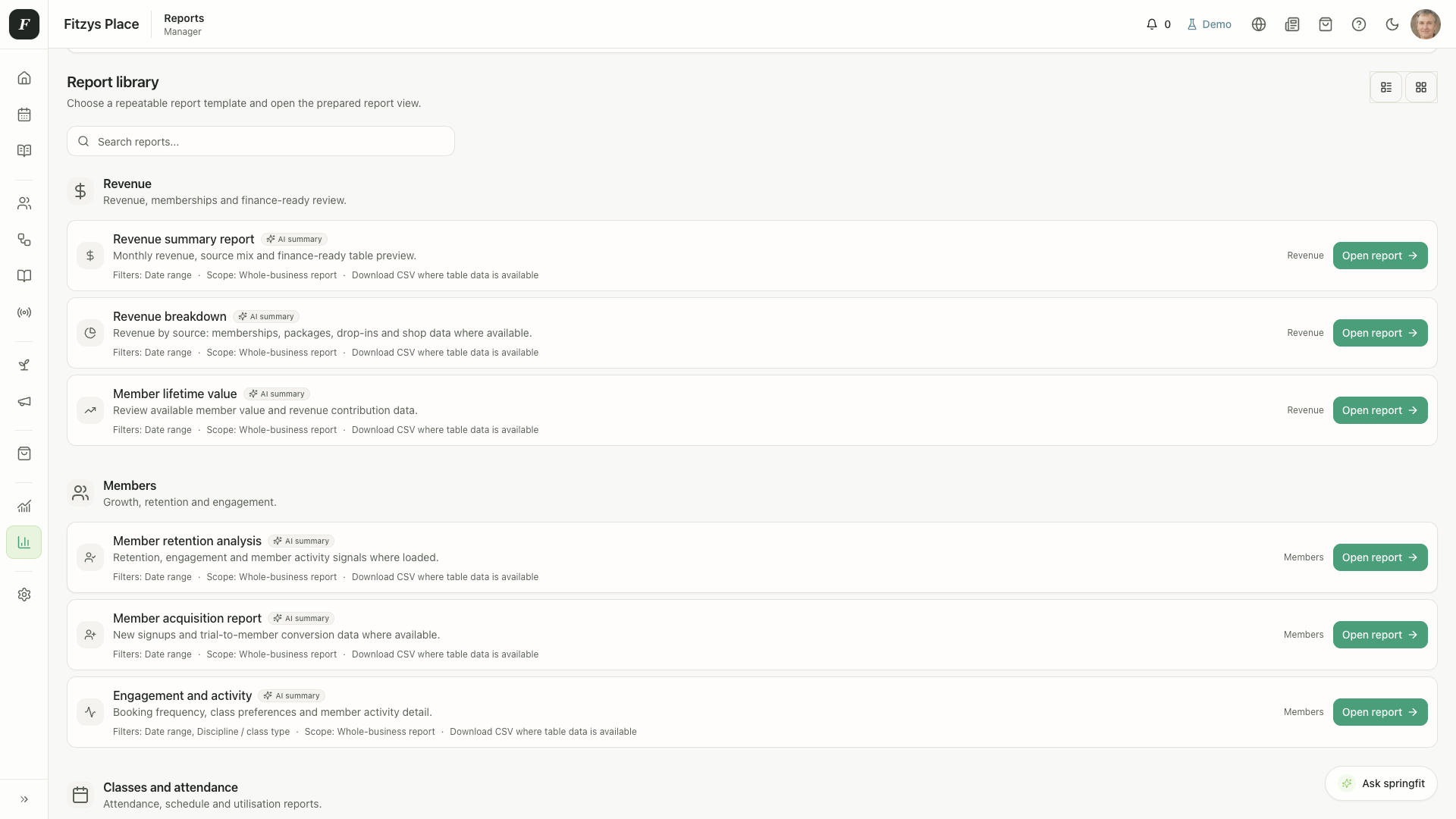Click the activity pulse icon on Engagement and activity
The width and height of the screenshot is (1456, 819).
click(90, 712)
